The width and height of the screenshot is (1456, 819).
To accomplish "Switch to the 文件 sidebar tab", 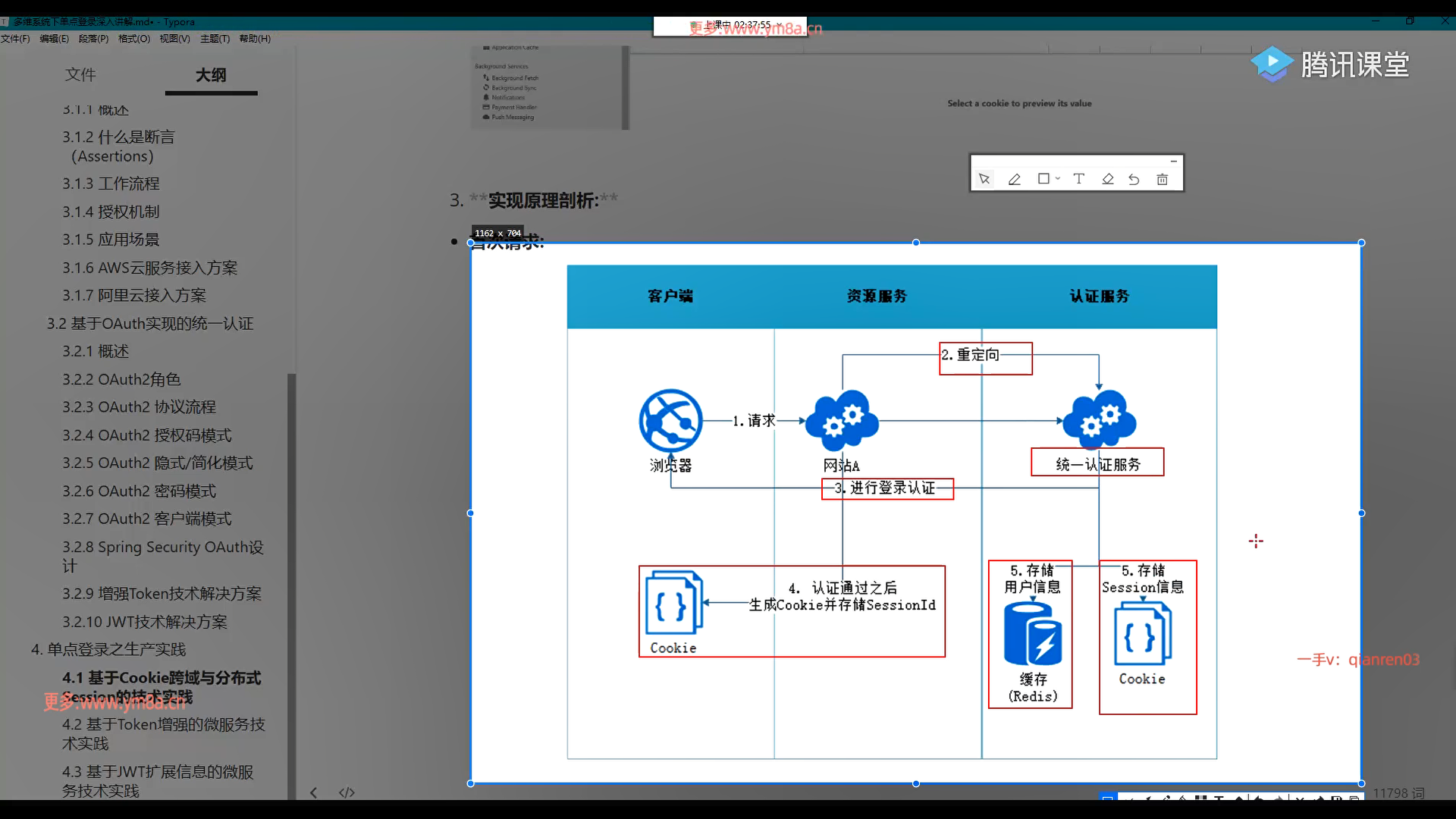I will [80, 74].
